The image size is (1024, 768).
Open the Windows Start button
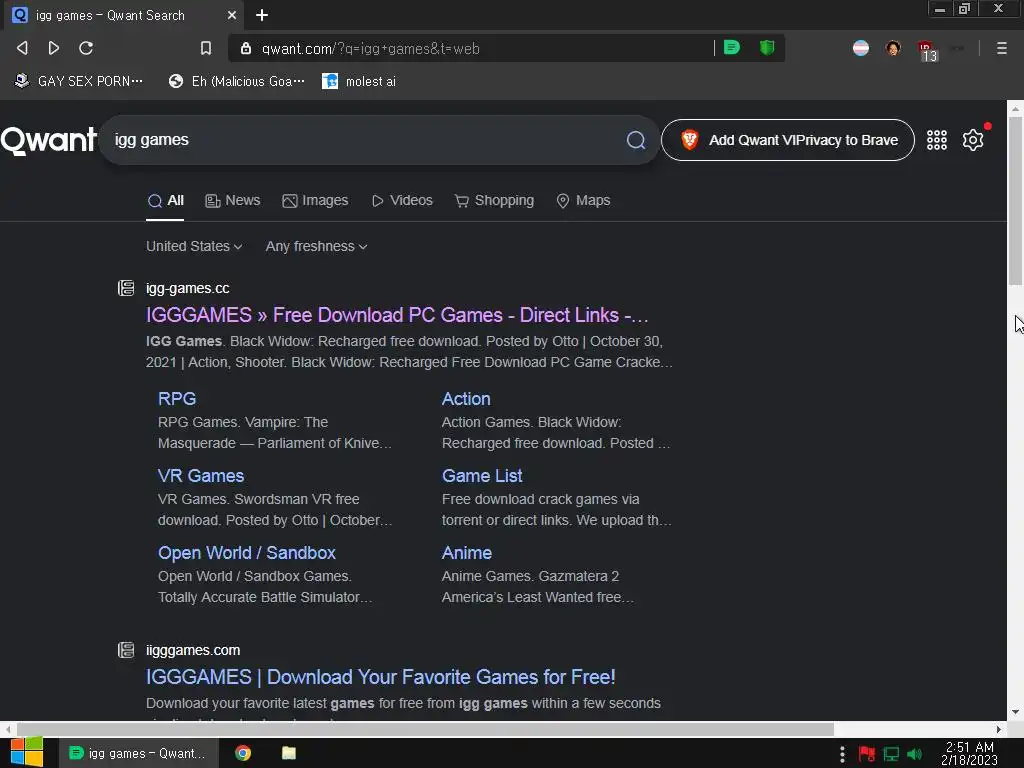27,752
